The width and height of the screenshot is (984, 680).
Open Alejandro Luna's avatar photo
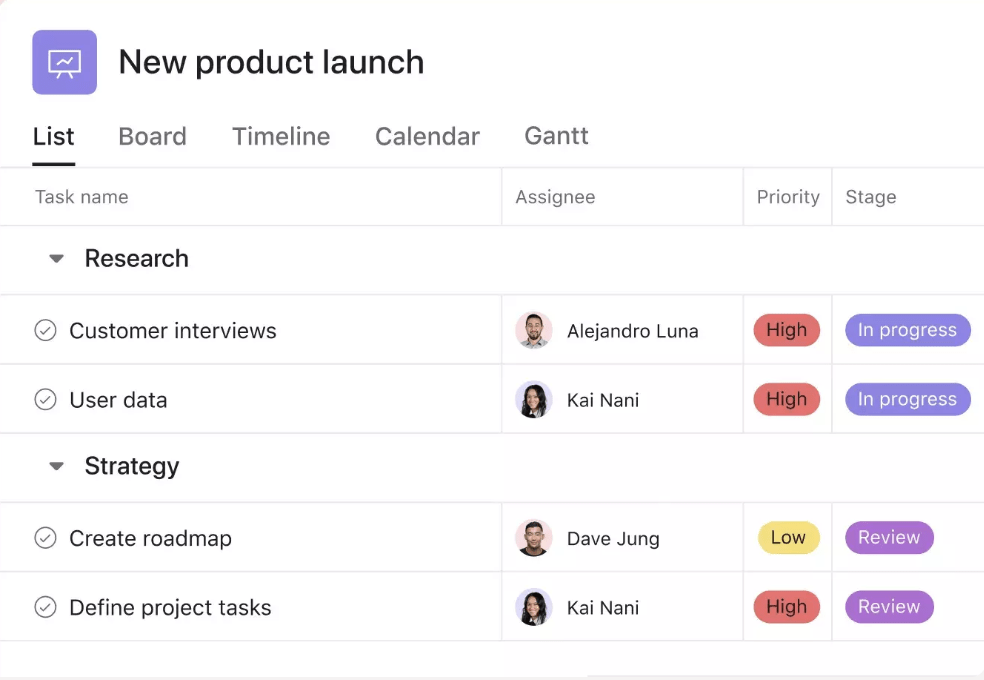(533, 331)
